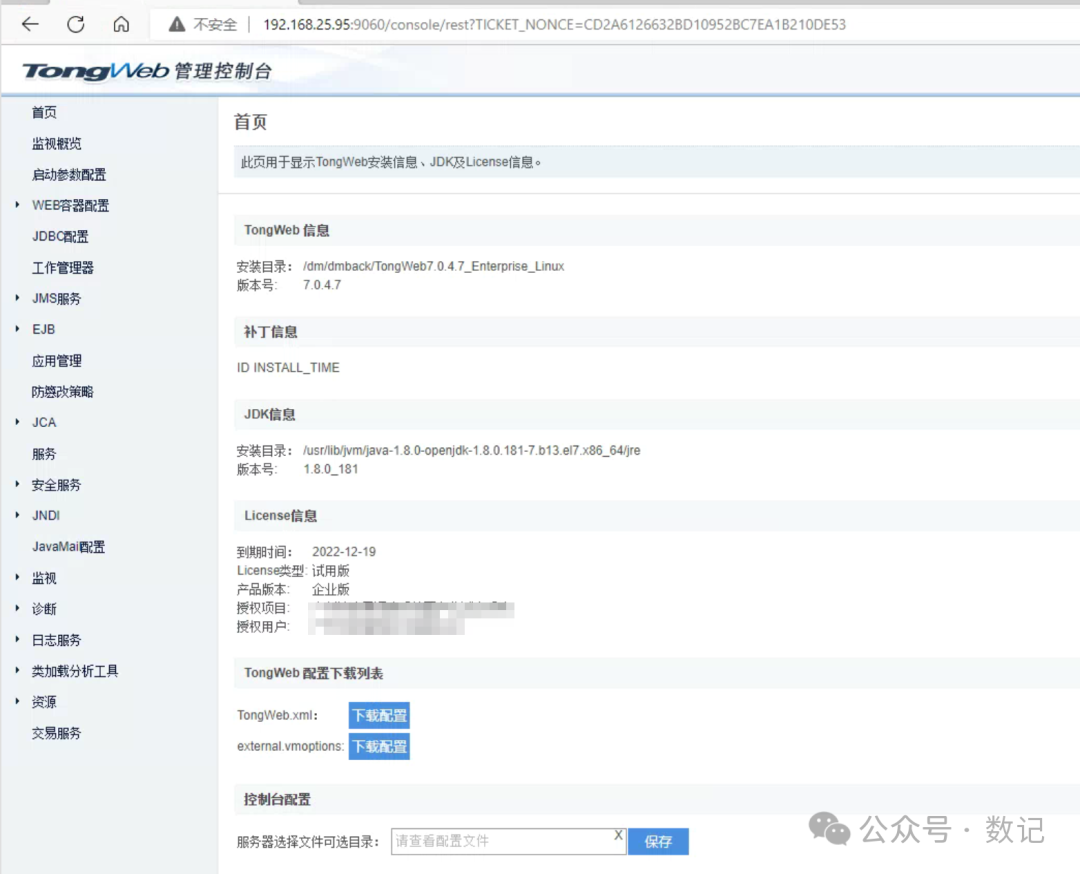Screen dimensions: 1080x874
Task: Open 防篡改策略 in the sidebar
Action: coord(63,392)
